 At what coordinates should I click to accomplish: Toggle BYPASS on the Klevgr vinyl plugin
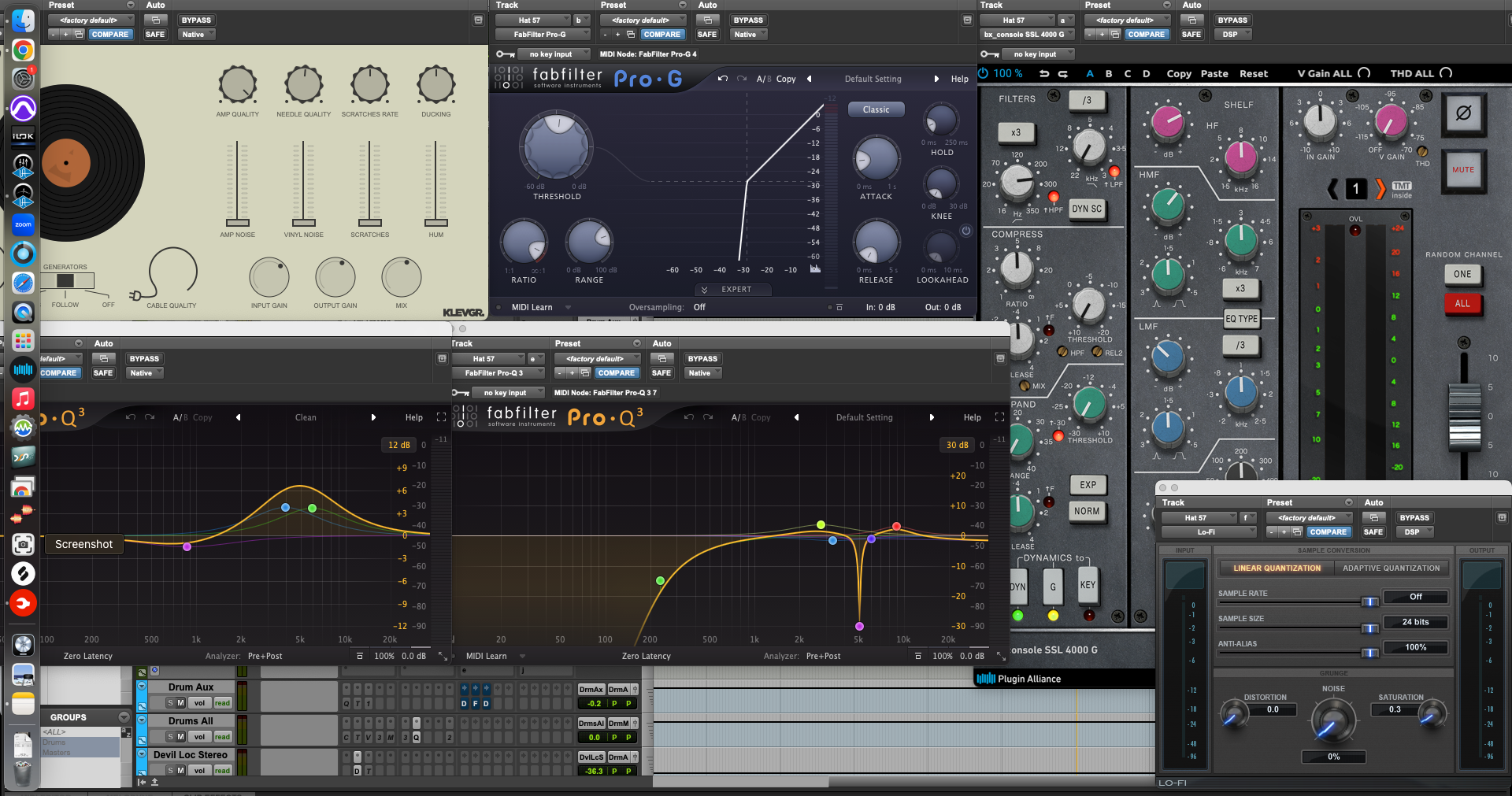click(195, 20)
